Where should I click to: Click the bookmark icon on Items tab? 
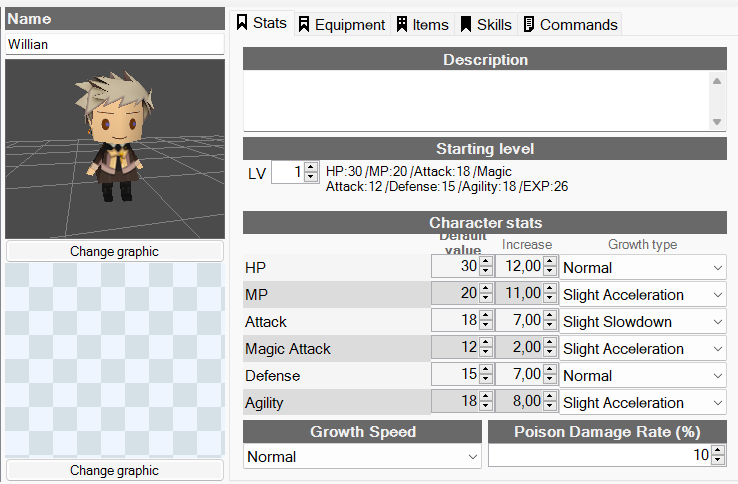[402, 25]
